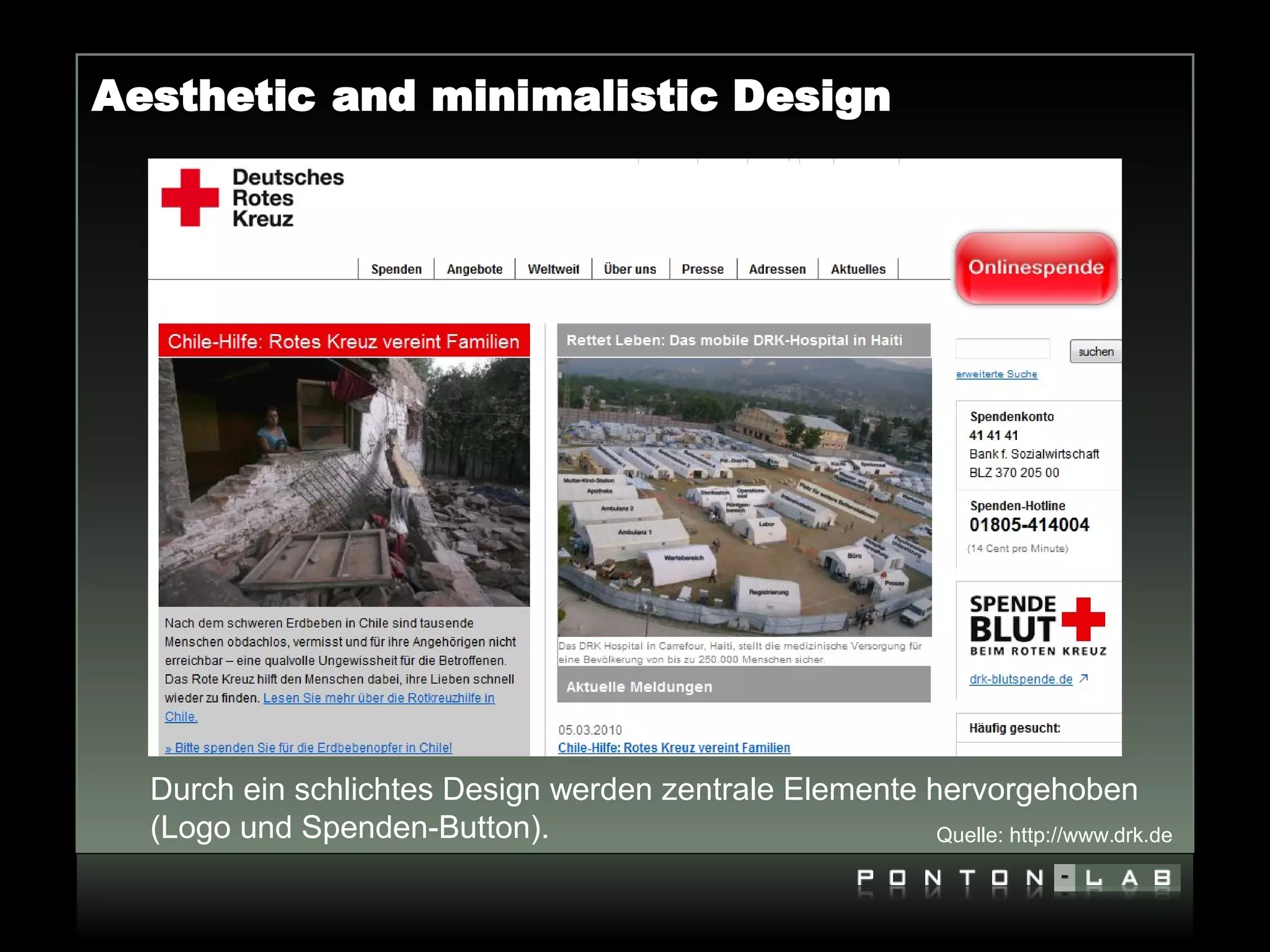Click the slide title Aesthetic and minimalistic Design
The height and width of the screenshot is (952, 1270).
pyautogui.click(x=491, y=96)
